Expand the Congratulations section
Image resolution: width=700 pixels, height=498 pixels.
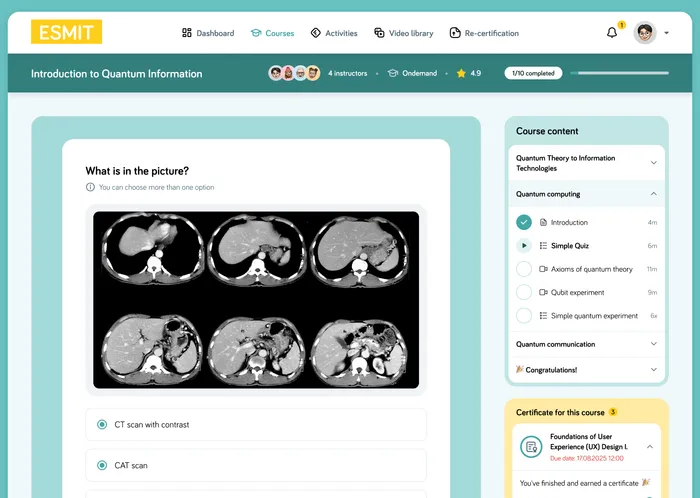[x=586, y=369]
